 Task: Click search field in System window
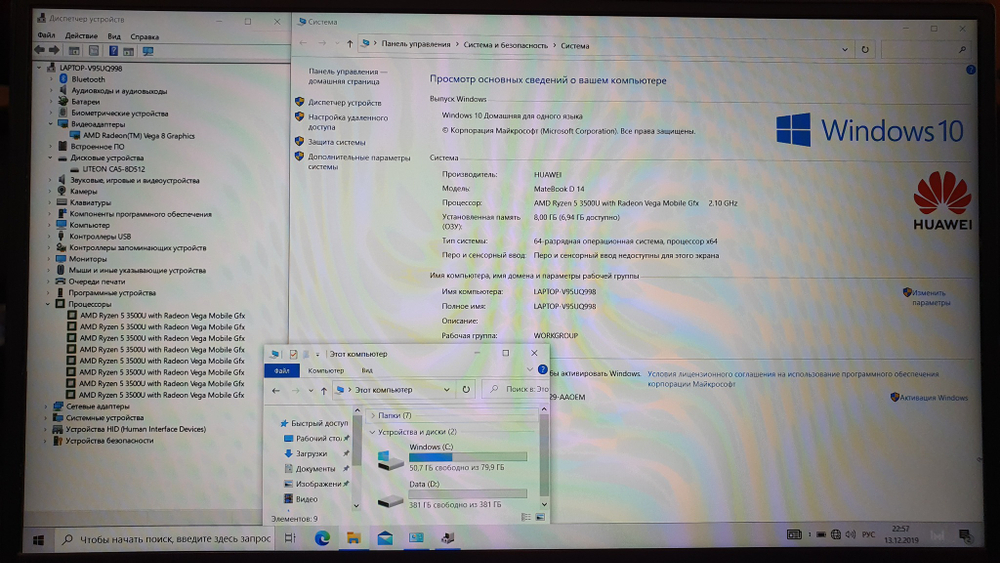[926, 49]
